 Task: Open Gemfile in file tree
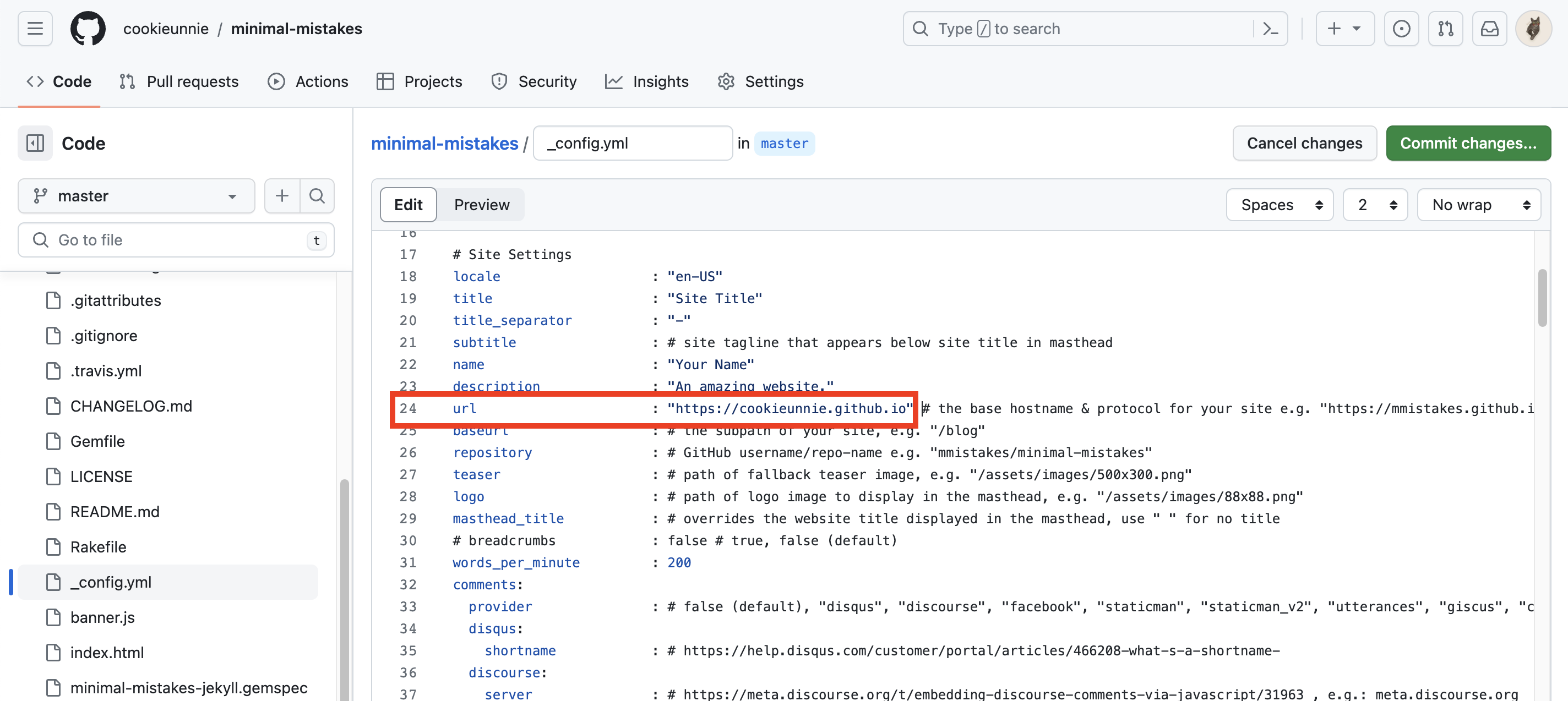97,441
